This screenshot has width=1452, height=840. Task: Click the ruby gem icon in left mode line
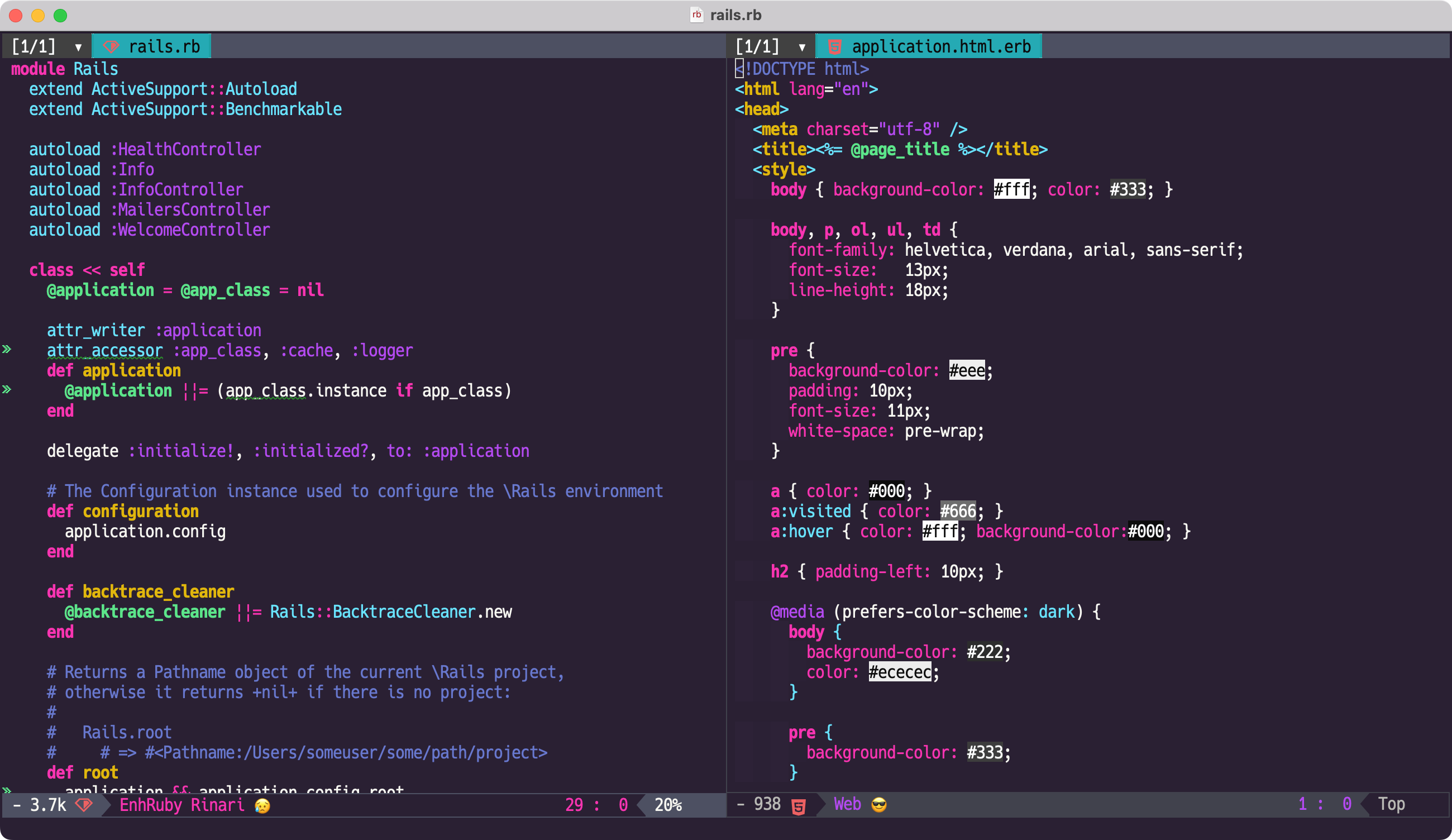click(84, 804)
